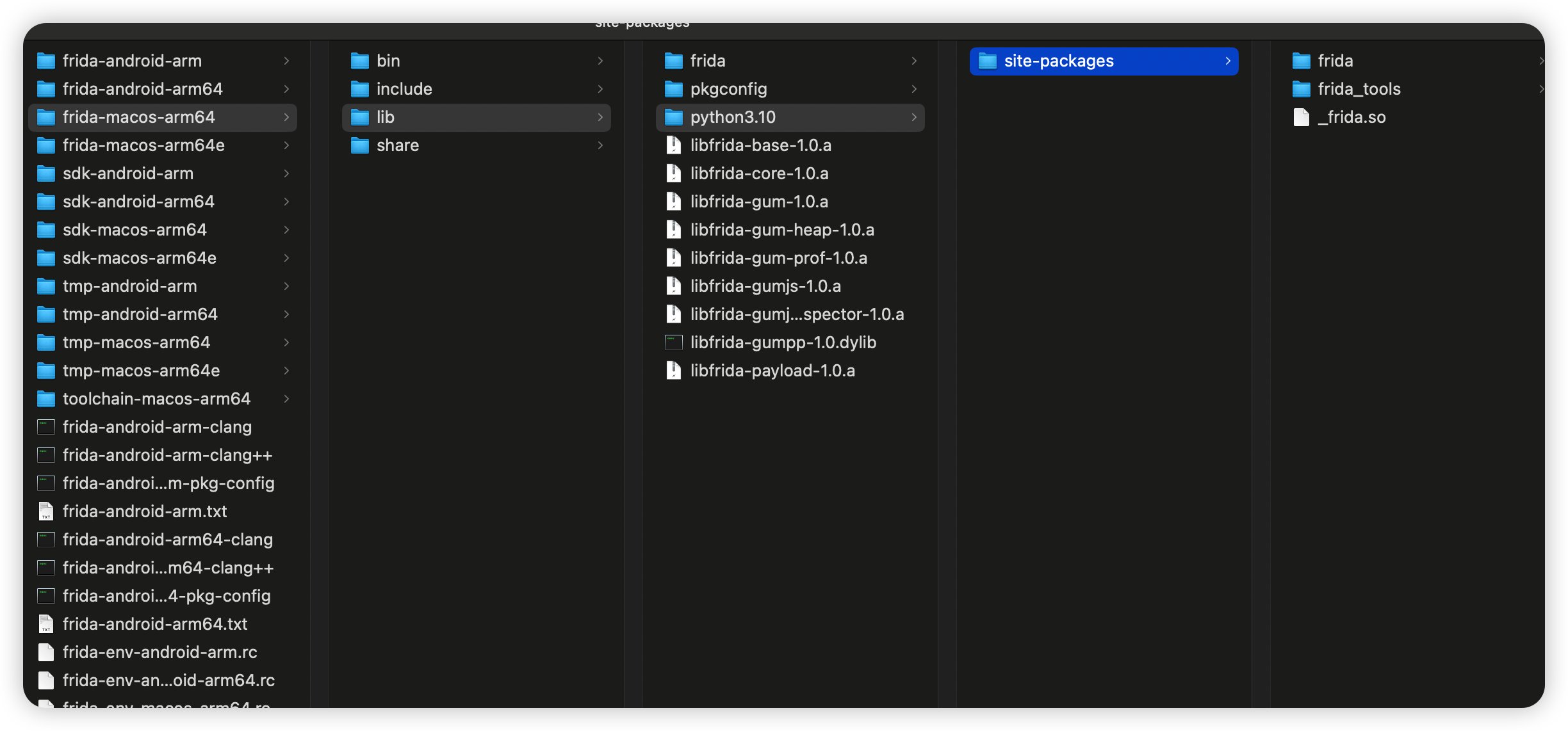Click the _frida.so file icon
The height and width of the screenshot is (731, 1568).
tap(1301, 117)
